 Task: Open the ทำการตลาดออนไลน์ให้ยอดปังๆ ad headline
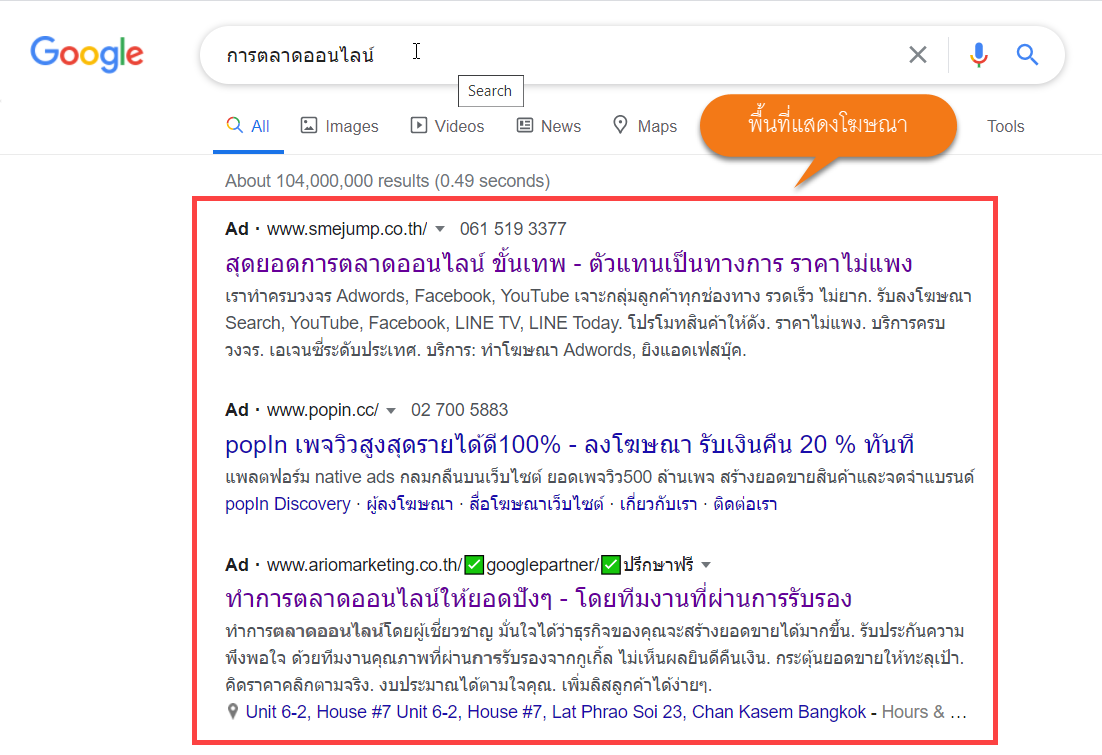(538, 598)
